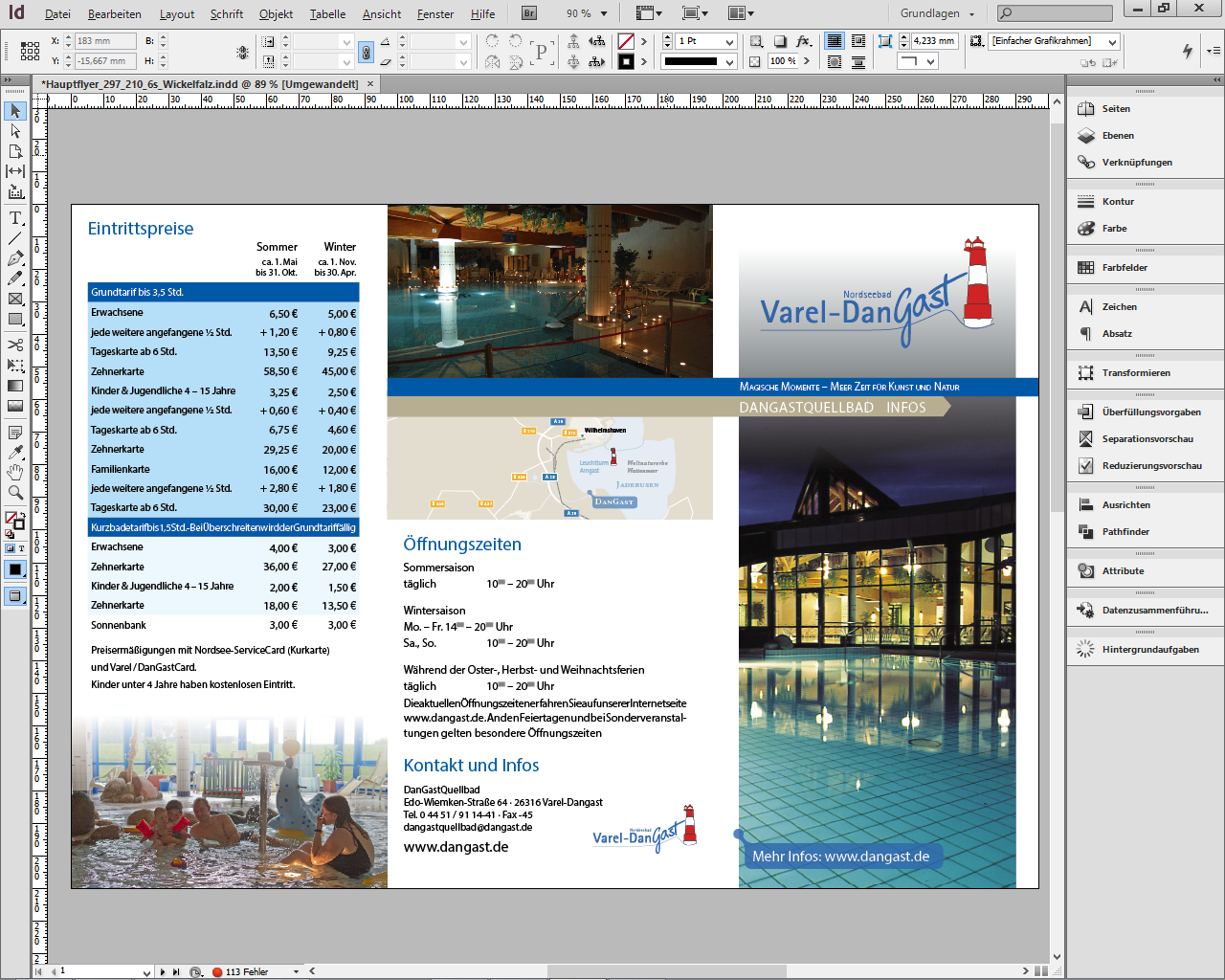1225x980 pixels.
Task: Toggle the constrain proportions chain link
Action: coord(366,53)
